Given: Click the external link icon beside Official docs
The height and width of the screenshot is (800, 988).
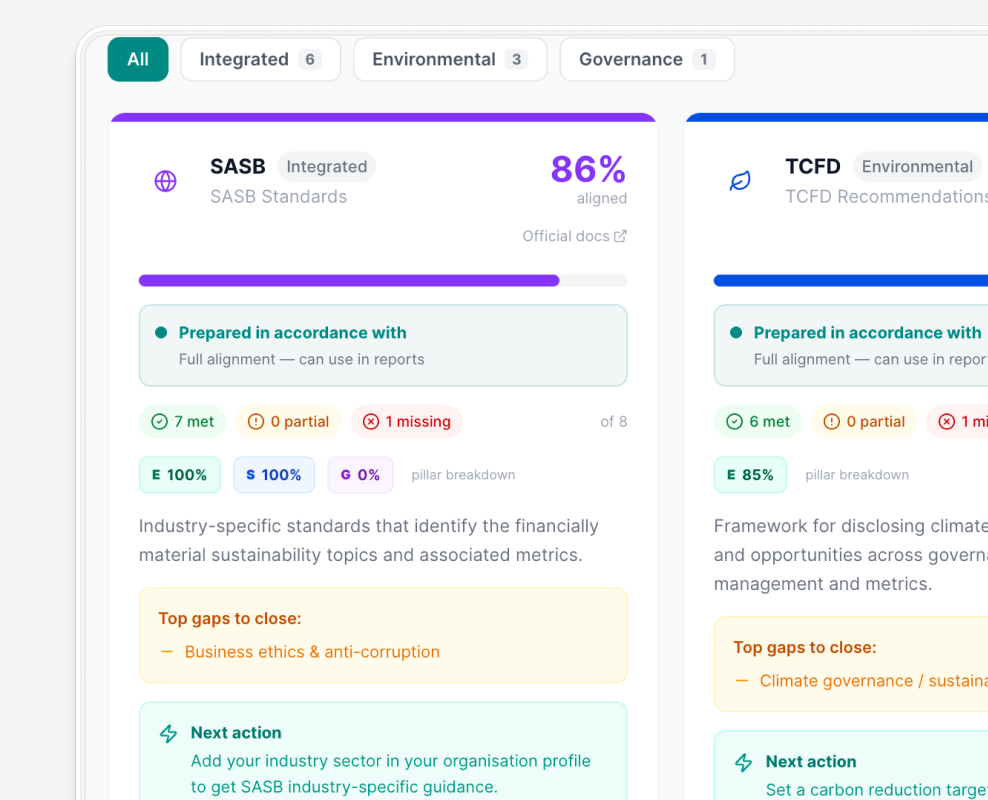Looking at the screenshot, I should pyautogui.click(x=621, y=236).
